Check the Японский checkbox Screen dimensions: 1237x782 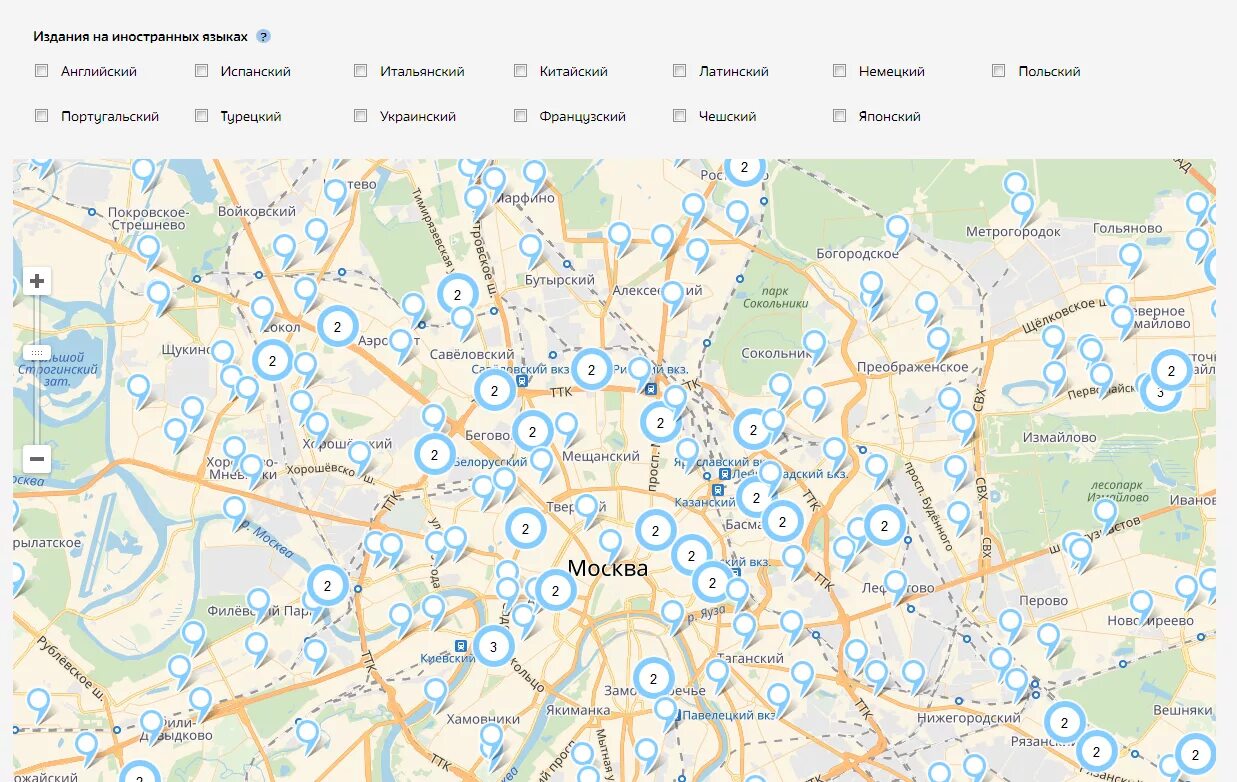pyautogui.click(x=840, y=116)
